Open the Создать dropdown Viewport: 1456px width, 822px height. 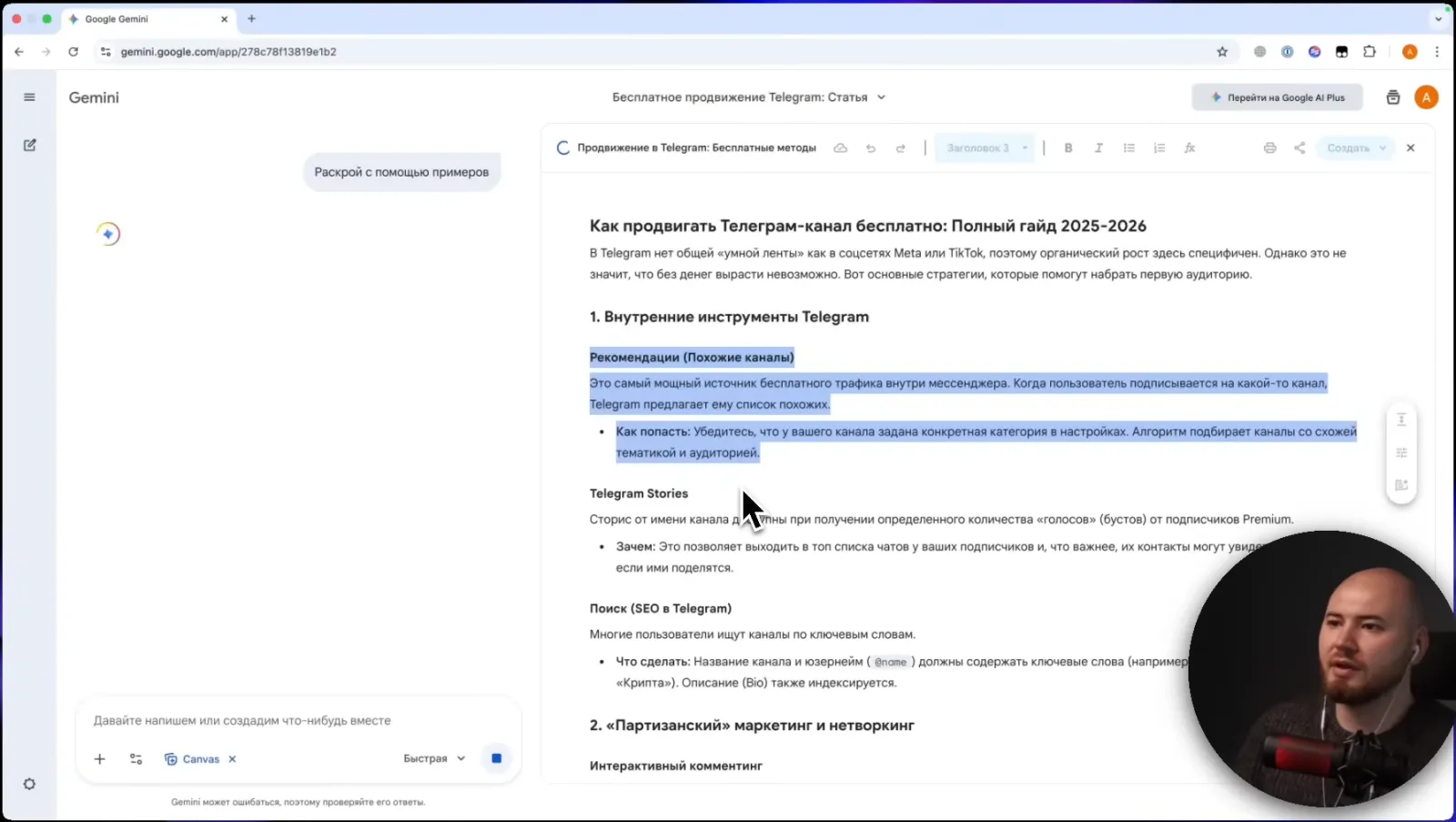[x=1356, y=147]
